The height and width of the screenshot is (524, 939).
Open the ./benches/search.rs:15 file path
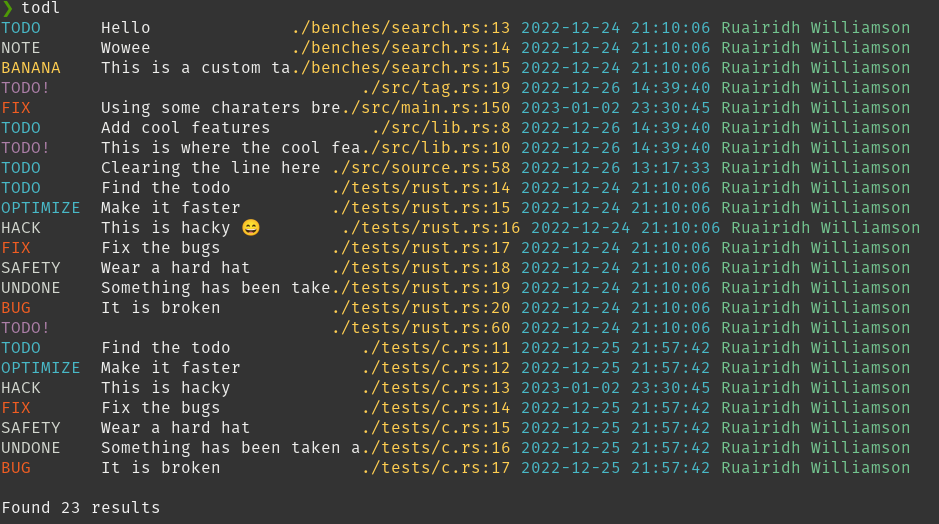(x=401, y=68)
